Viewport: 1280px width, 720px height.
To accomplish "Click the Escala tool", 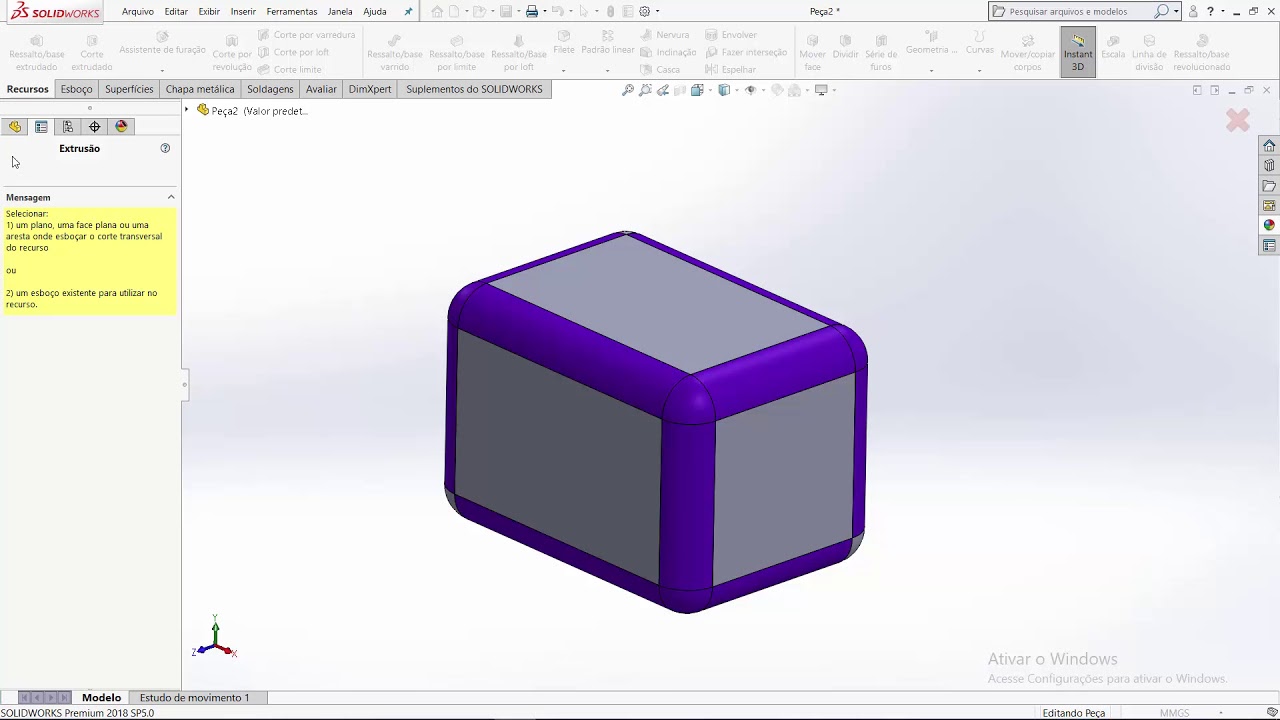I will [x=1113, y=46].
